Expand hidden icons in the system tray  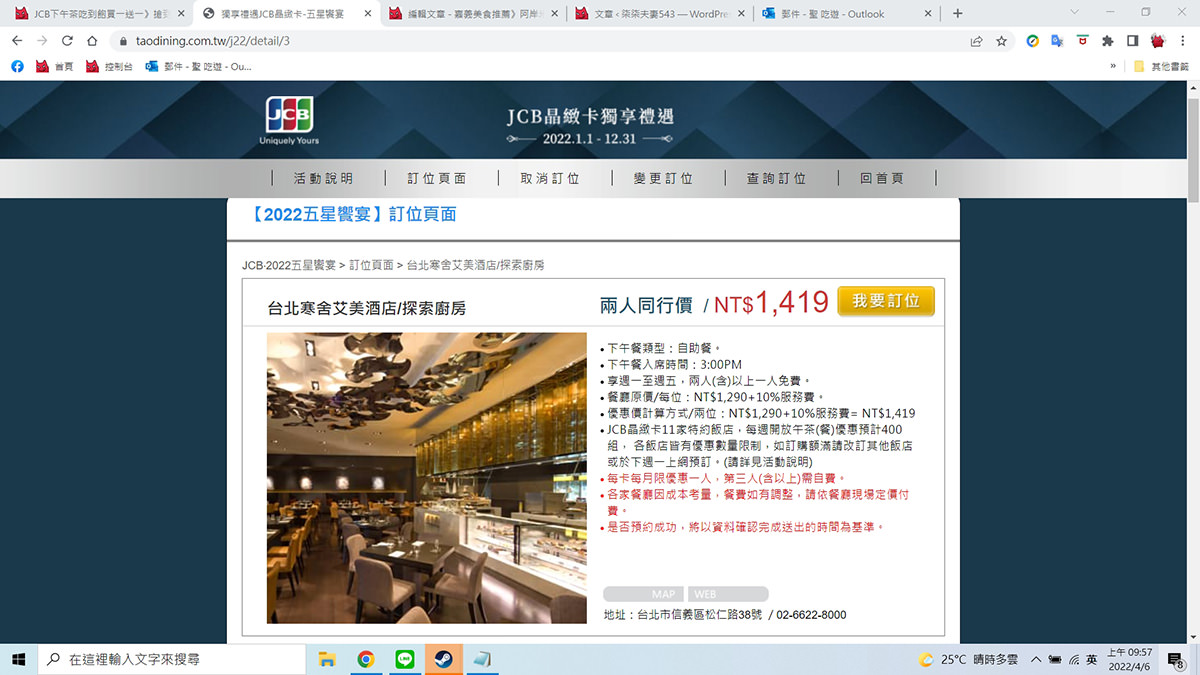click(1037, 659)
